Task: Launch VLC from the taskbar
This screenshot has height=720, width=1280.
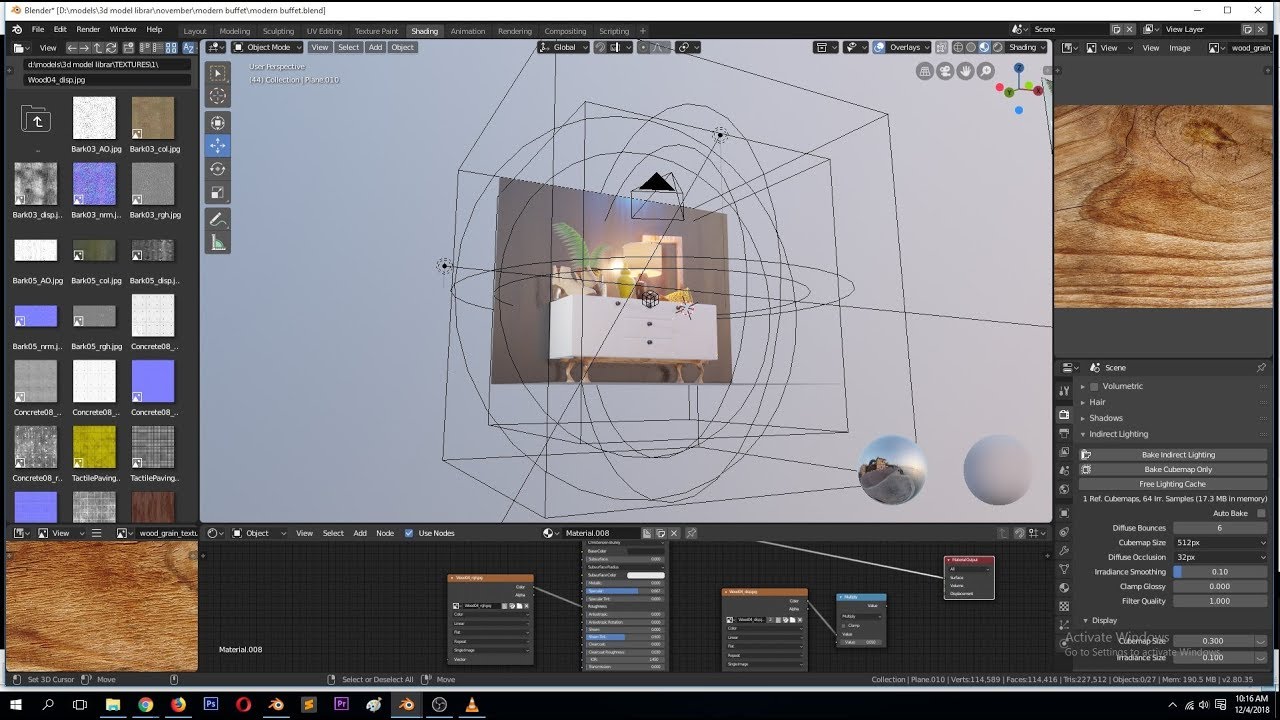Action: coord(472,705)
